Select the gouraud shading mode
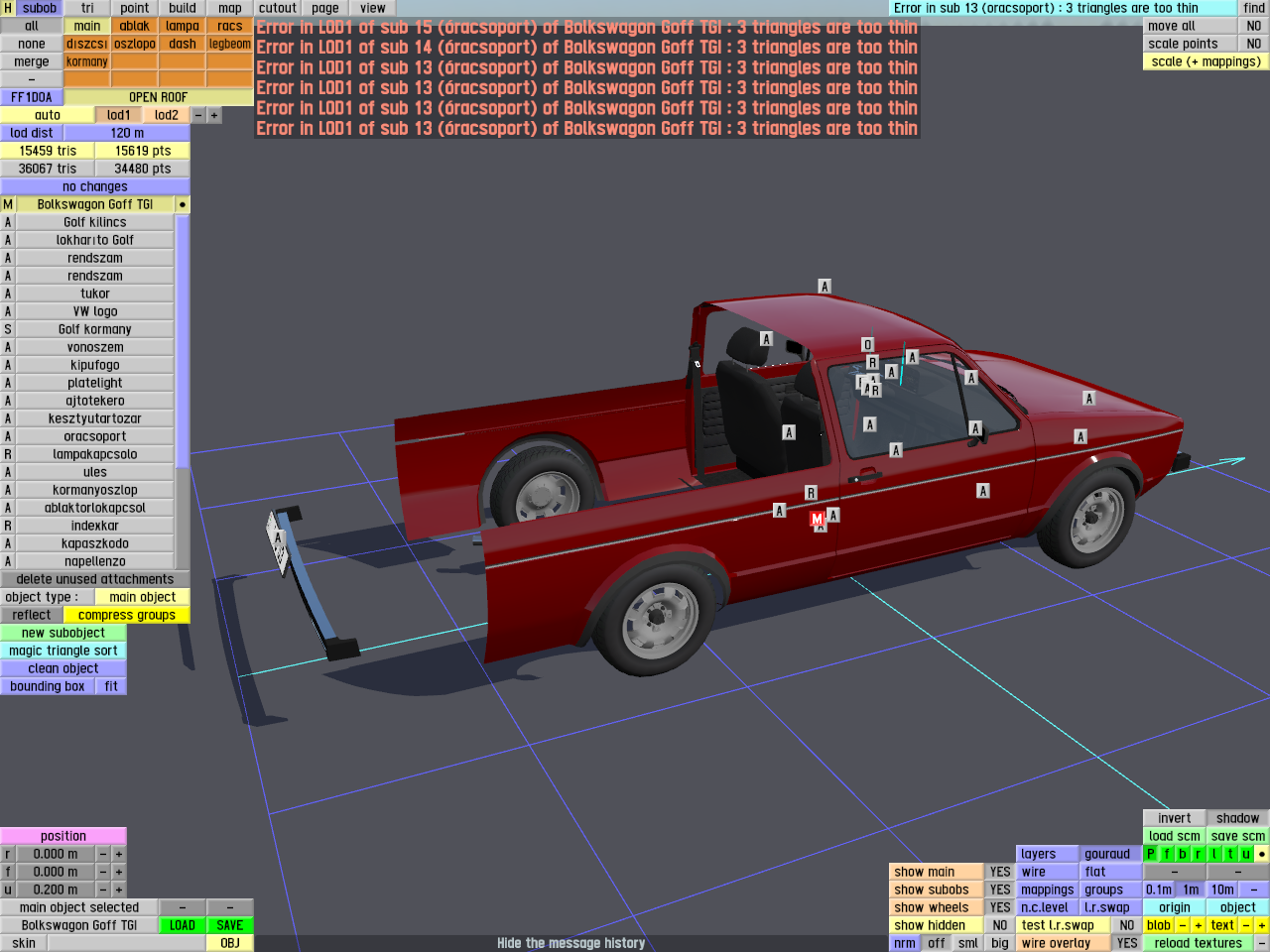 click(1107, 854)
